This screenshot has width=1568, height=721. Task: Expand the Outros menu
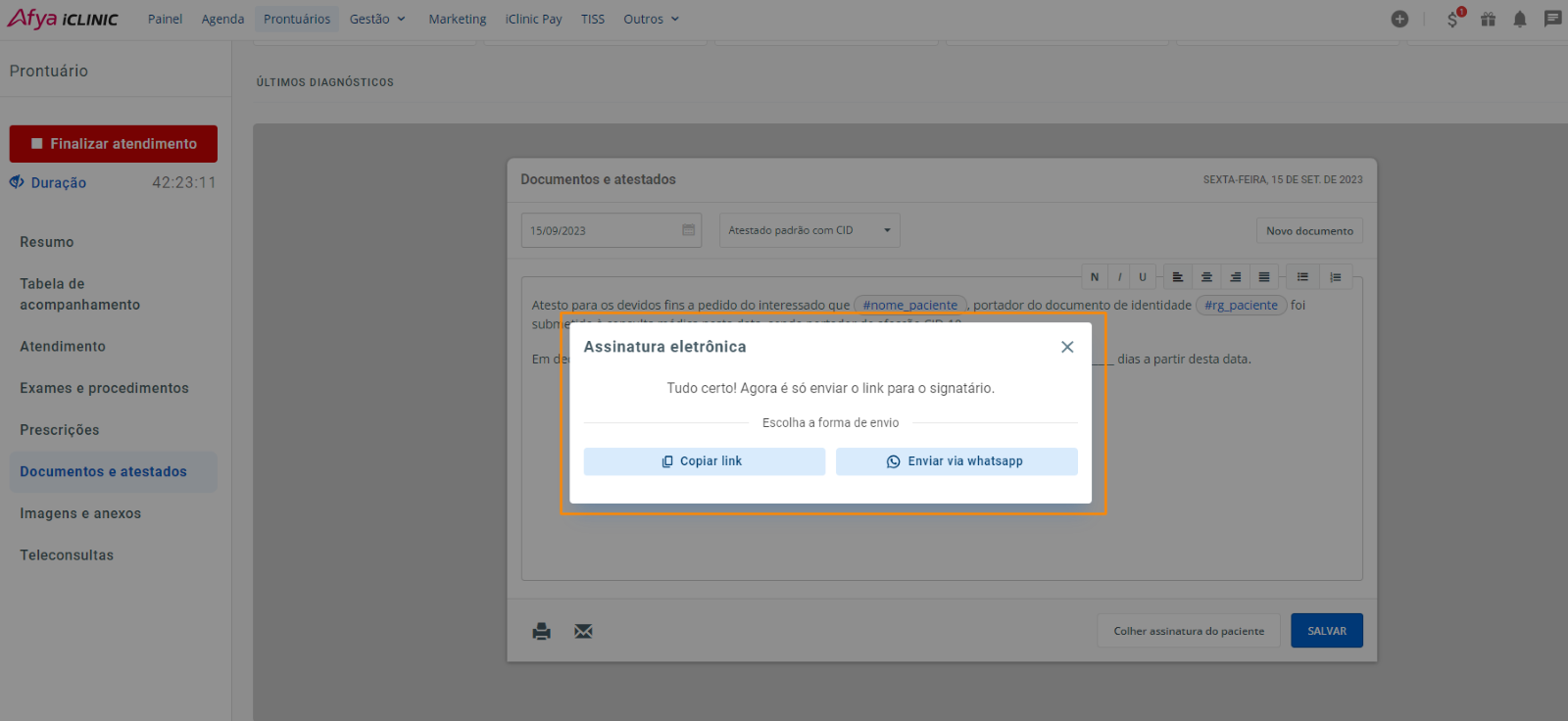click(651, 19)
